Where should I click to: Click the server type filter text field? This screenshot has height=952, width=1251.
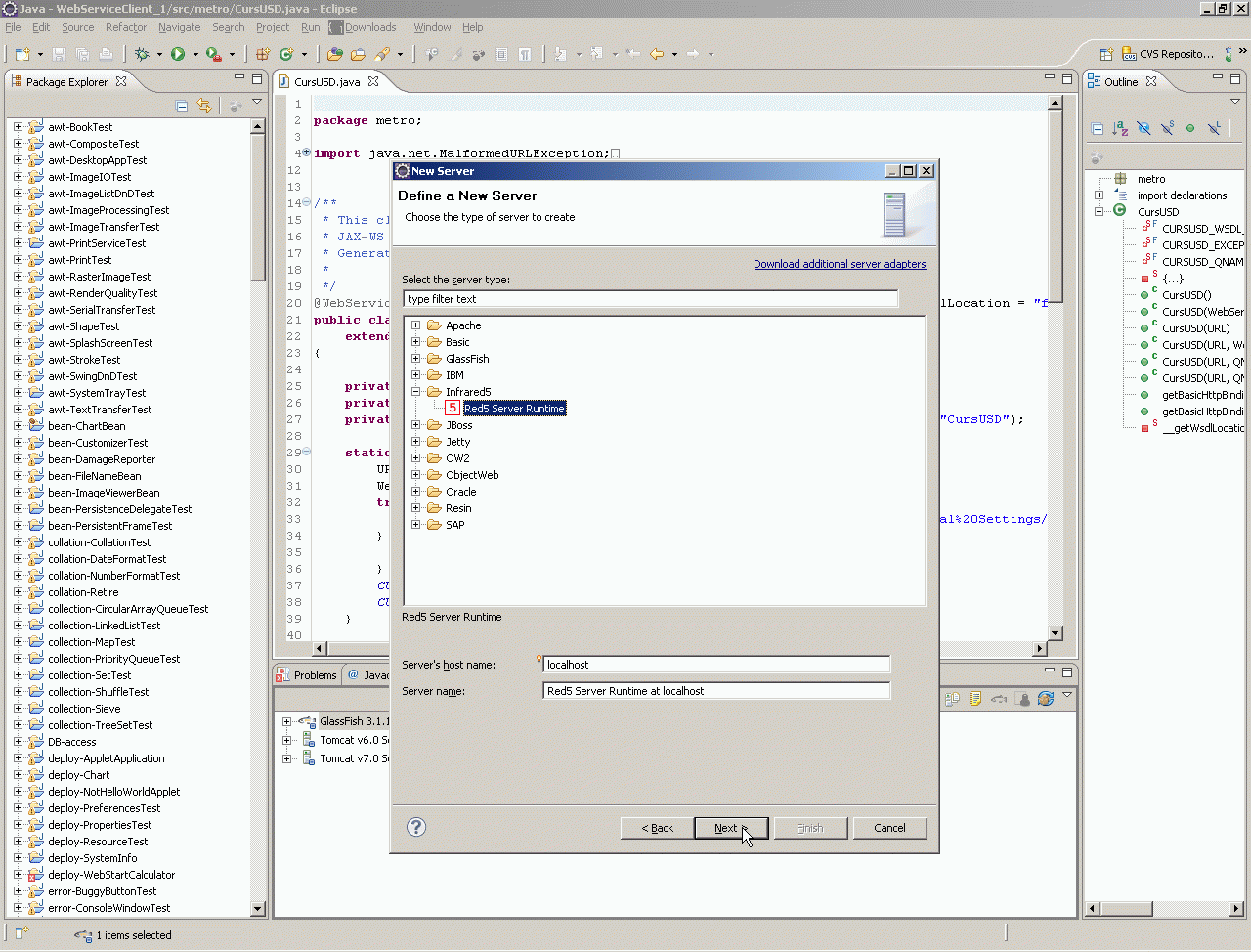(x=650, y=299)
